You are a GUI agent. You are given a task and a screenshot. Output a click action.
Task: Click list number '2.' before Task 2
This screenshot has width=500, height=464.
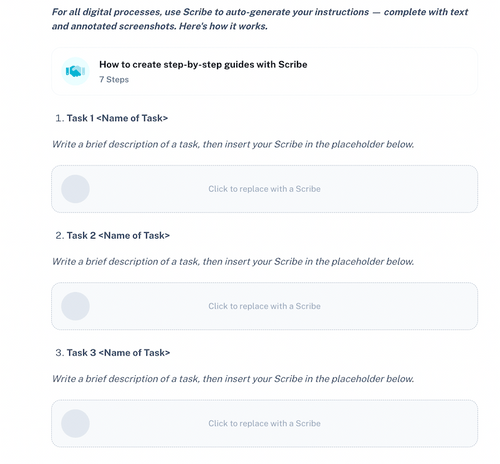[60, 236]
